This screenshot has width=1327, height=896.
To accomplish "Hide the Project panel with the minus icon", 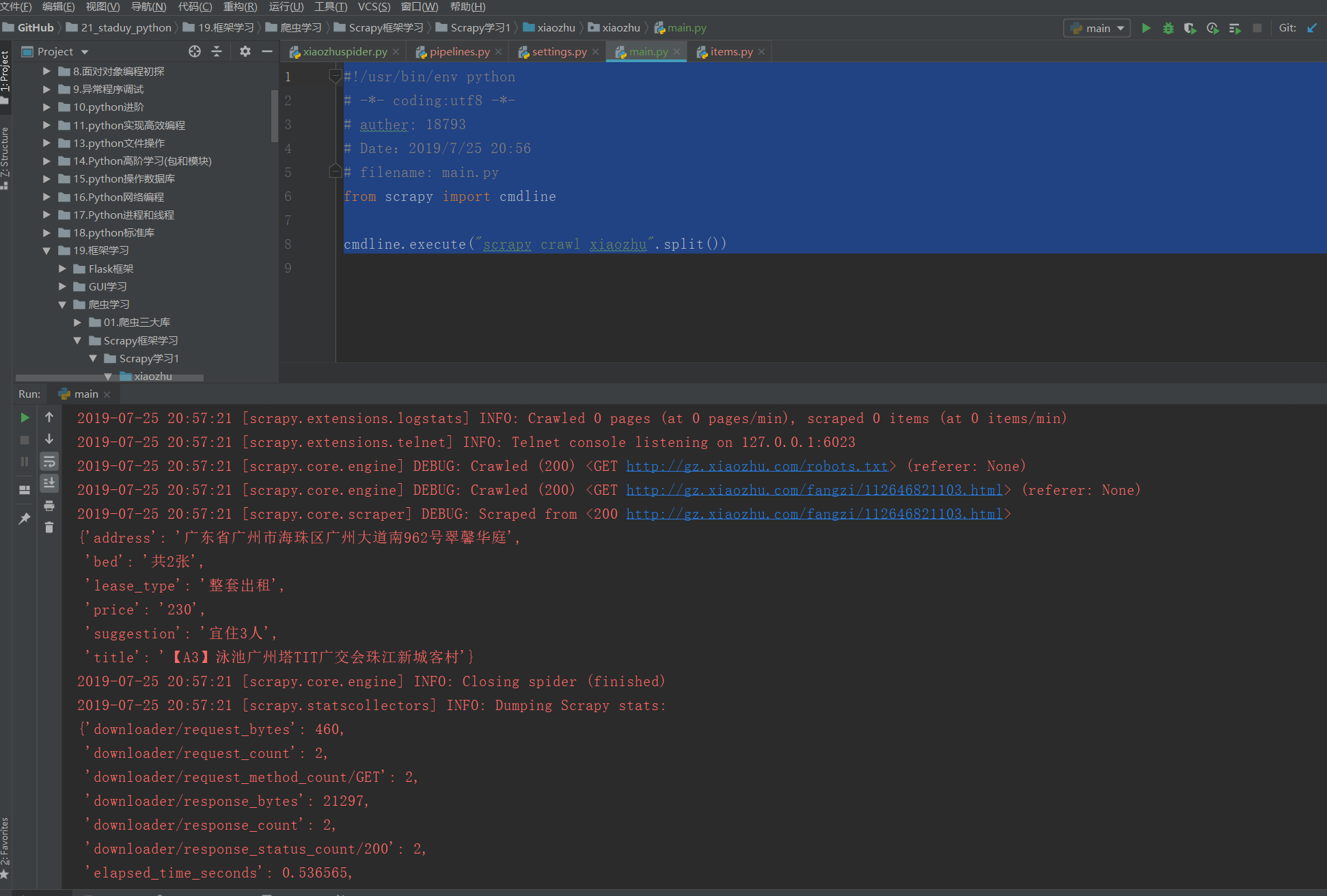I will click(267, 51).
